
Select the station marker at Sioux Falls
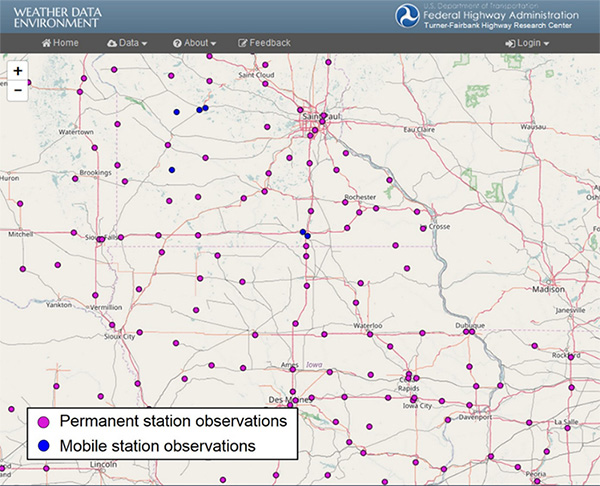point(101,239)
